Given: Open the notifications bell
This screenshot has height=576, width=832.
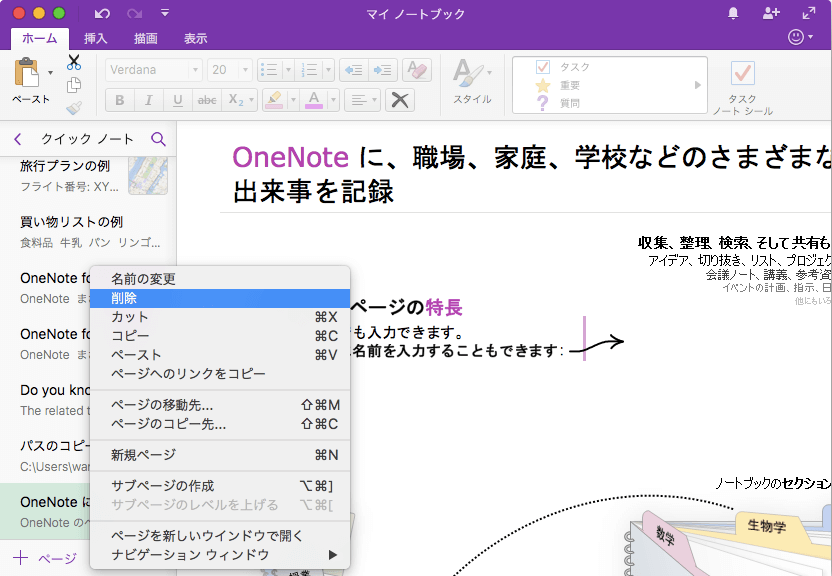Looking at the screenshot, I should tap(733, 13).
